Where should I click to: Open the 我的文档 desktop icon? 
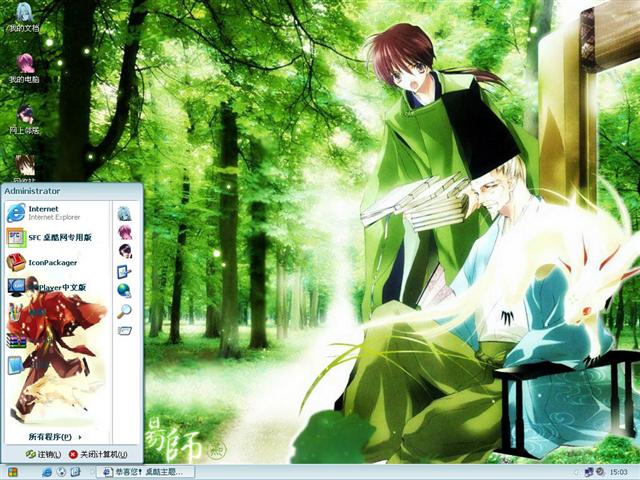pos(24,17)
